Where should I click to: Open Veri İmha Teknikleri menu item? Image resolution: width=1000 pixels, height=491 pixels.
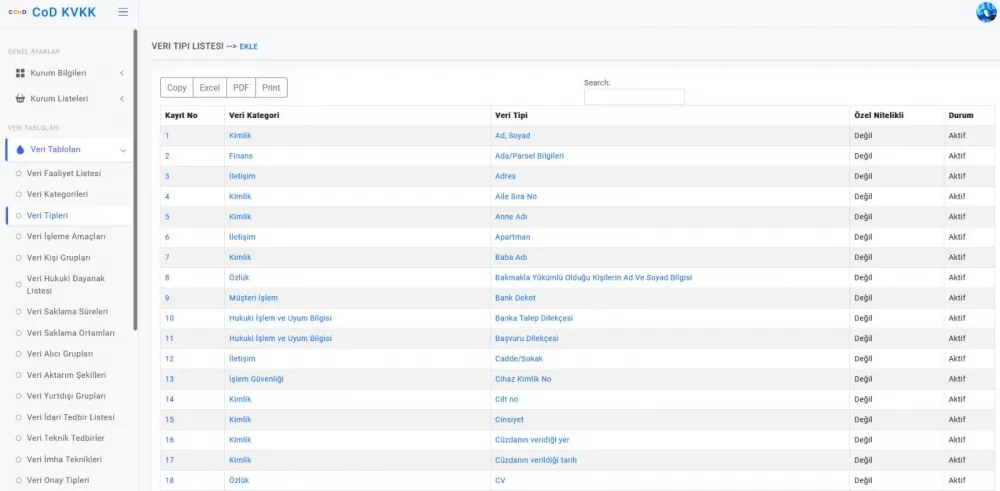pyautogui.click(x=64, y=459)
